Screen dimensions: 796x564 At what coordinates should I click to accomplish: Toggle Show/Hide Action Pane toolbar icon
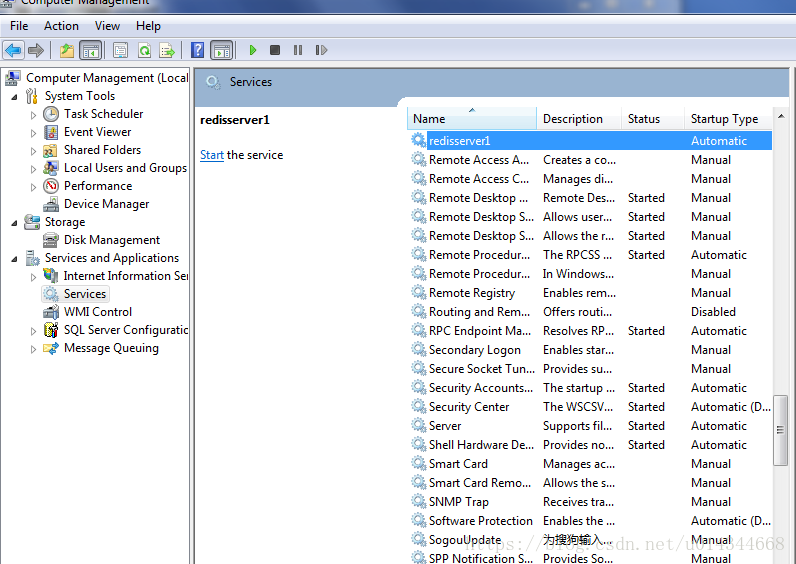(x=222, y=50)
